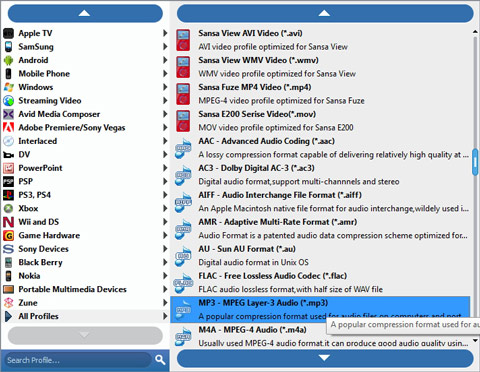Click the Avid Media Composer icon

click(8, 114)
